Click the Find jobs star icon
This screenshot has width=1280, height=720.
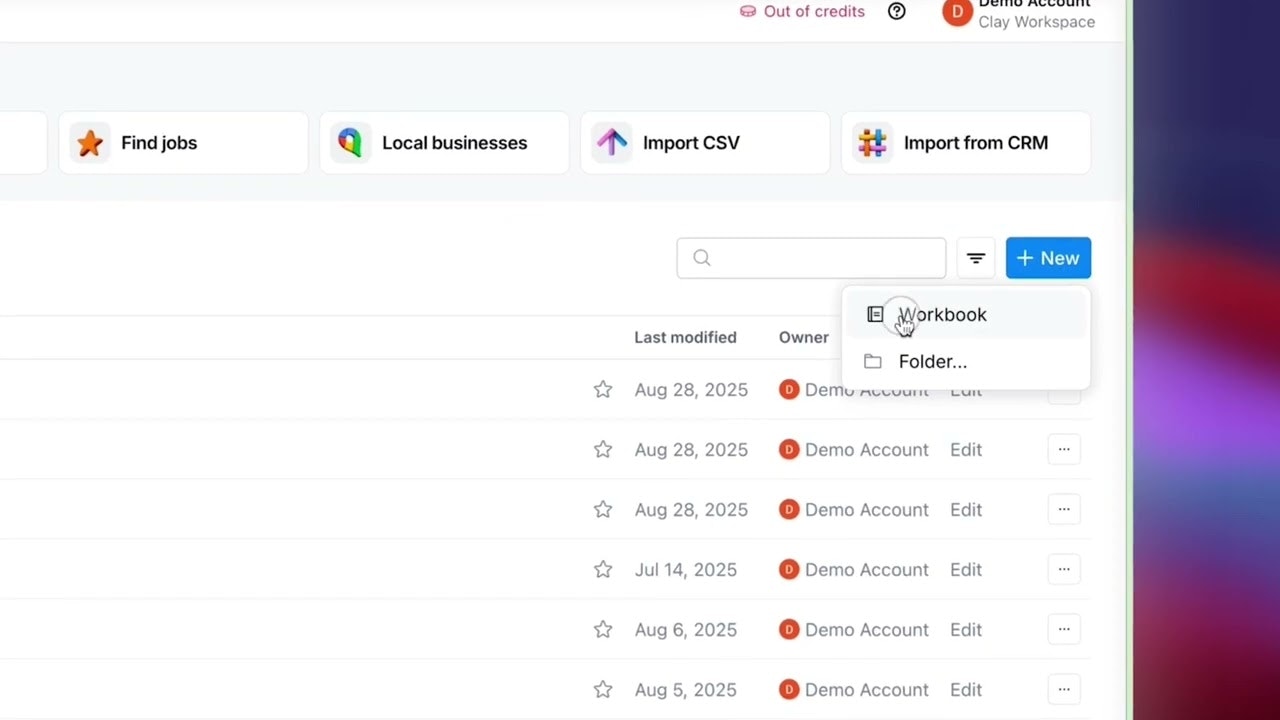coord(90,143)
